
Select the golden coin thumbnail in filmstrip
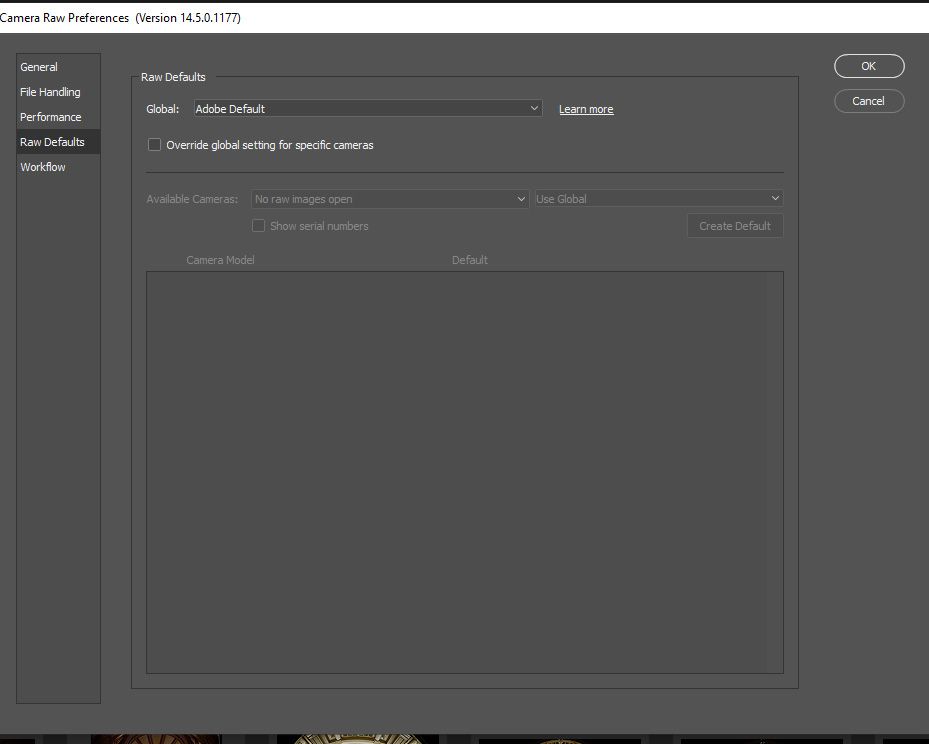pyautogui.click(x=357, y=738)
